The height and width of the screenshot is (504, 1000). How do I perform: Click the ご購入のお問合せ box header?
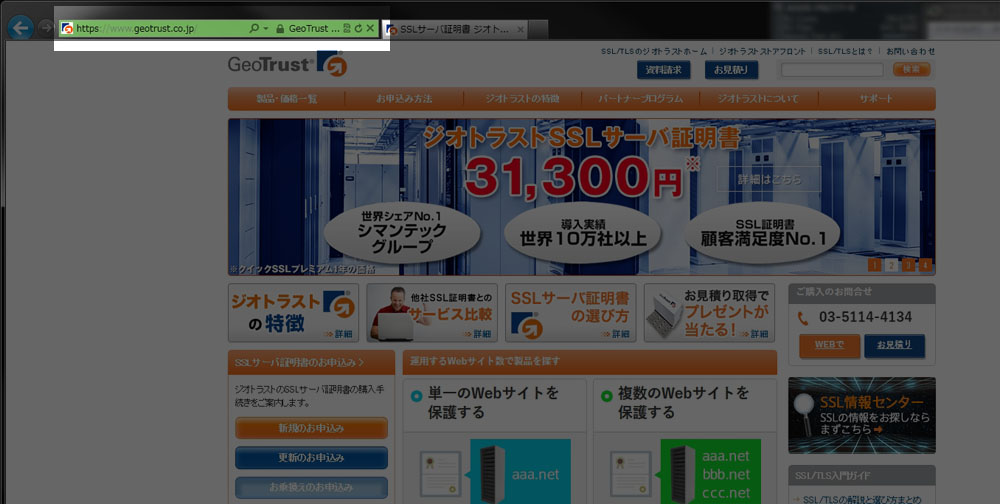[862, 293]
